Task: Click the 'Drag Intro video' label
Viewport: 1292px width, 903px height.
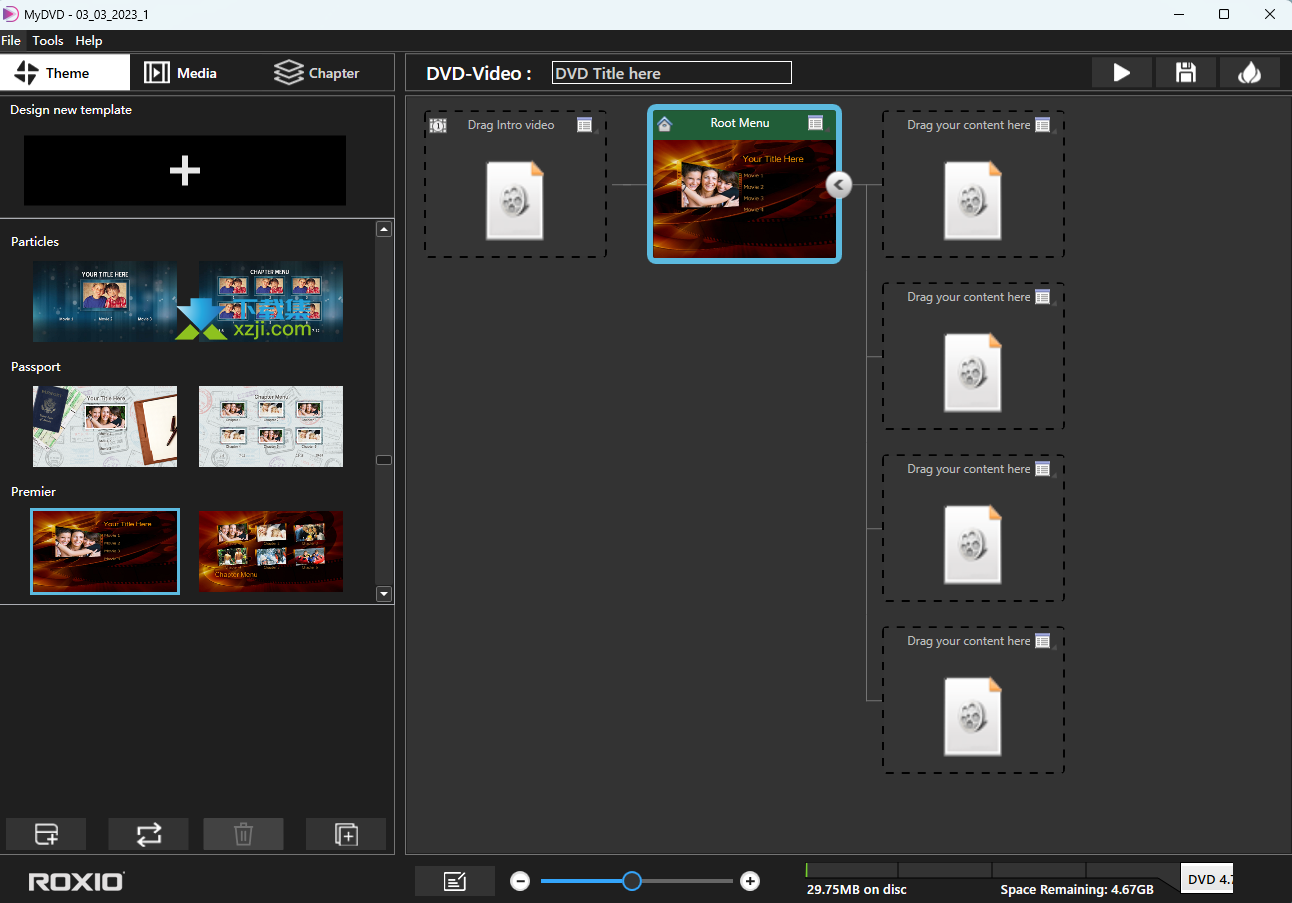Action: 511,125
